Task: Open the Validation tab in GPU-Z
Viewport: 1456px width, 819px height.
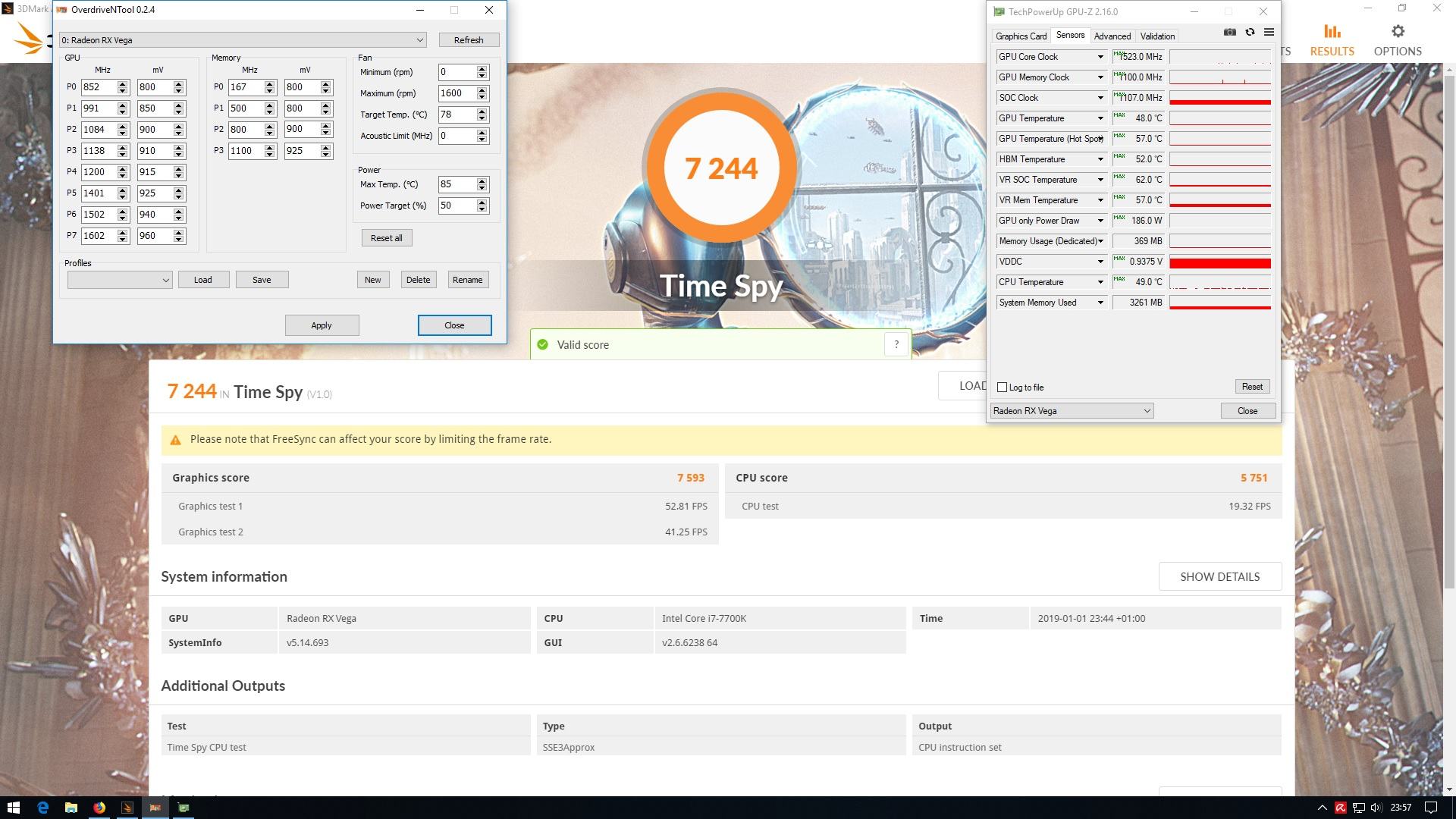Action: (x=1157, y=36)
